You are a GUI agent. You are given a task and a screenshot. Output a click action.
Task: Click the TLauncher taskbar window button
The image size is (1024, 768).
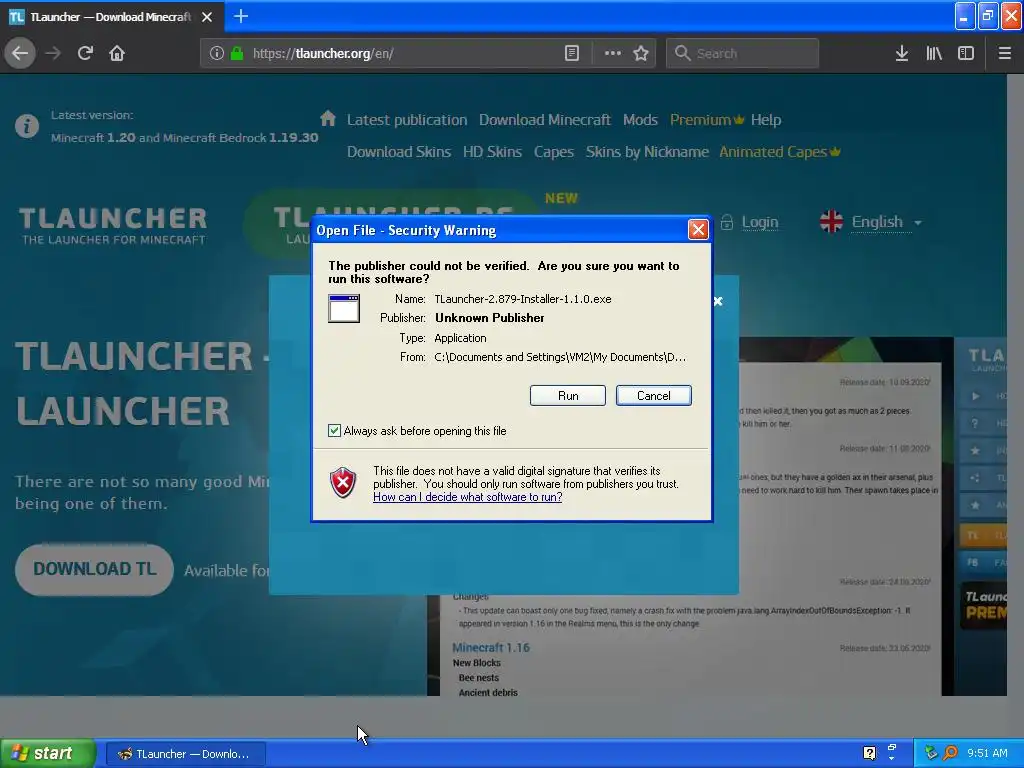tap(185, 754)
